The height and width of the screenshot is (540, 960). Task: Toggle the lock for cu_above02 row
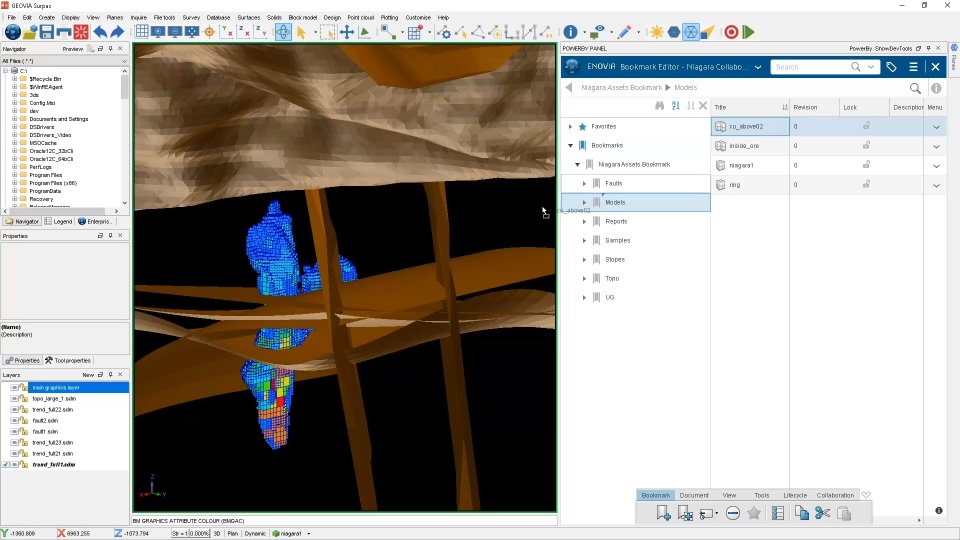[866, 126]
